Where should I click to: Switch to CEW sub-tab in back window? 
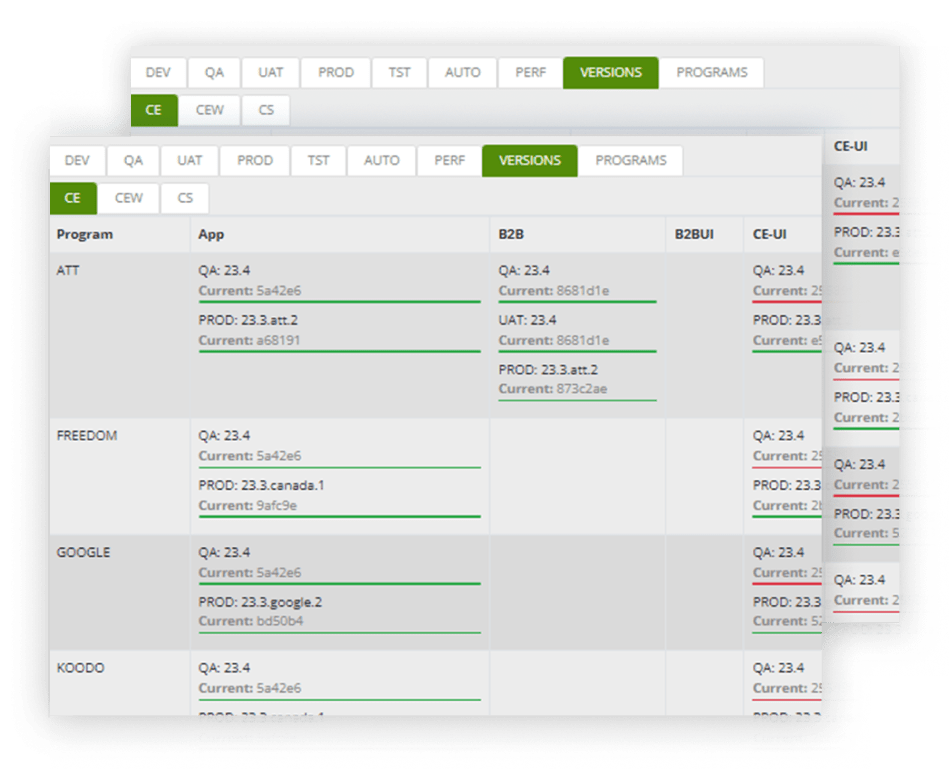[210, 110]
